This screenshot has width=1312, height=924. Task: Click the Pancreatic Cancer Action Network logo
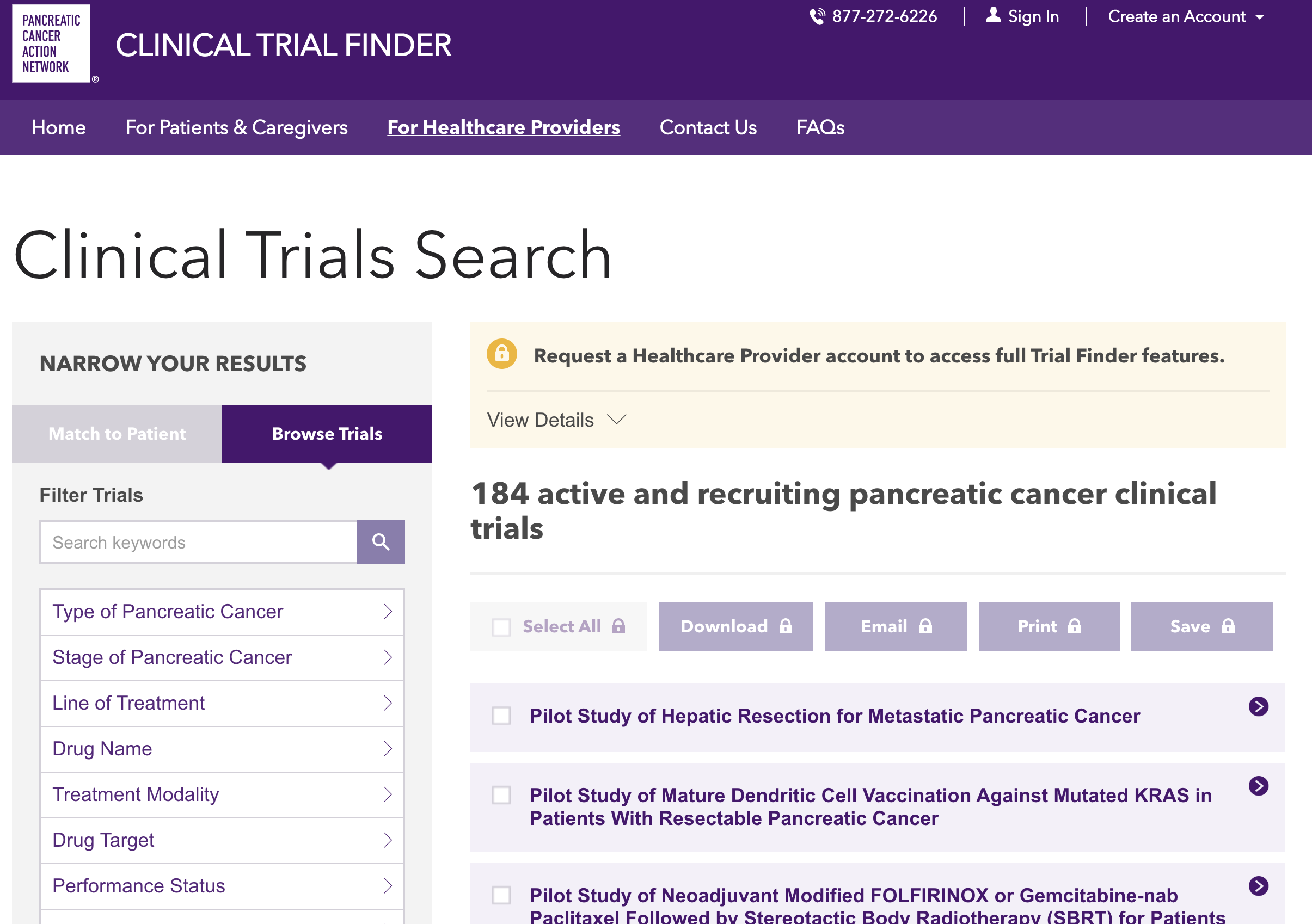pyautogui.click(x=51, y=44)
